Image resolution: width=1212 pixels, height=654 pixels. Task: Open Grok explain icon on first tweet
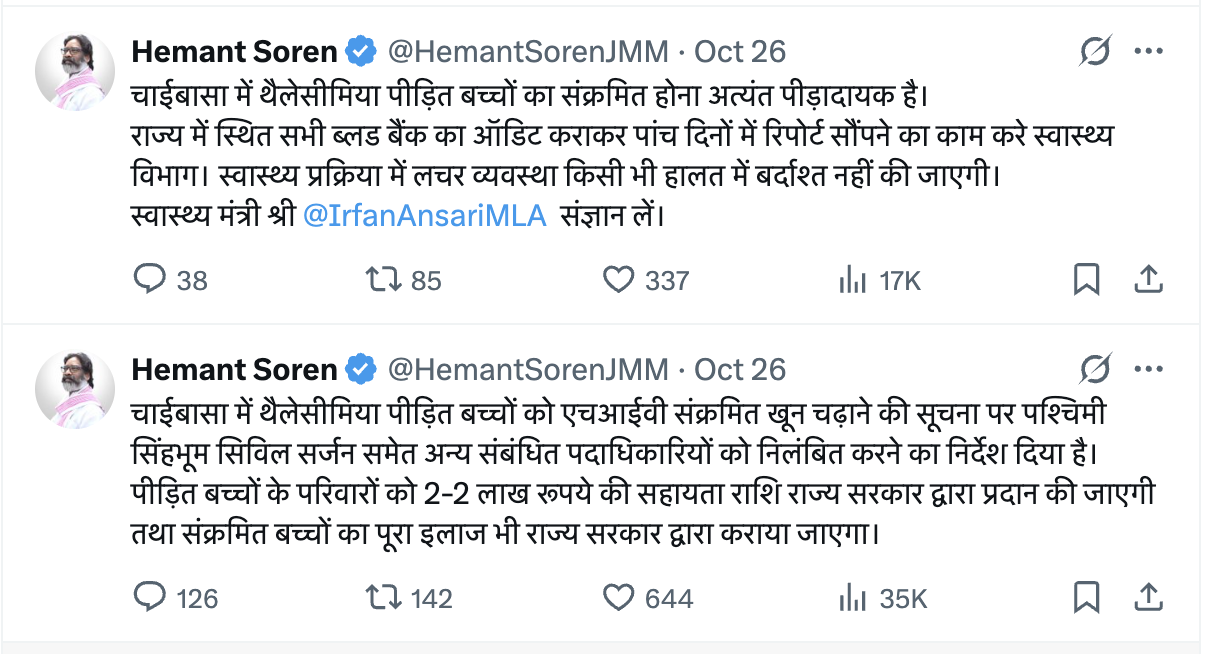(x=1096, y=50)
